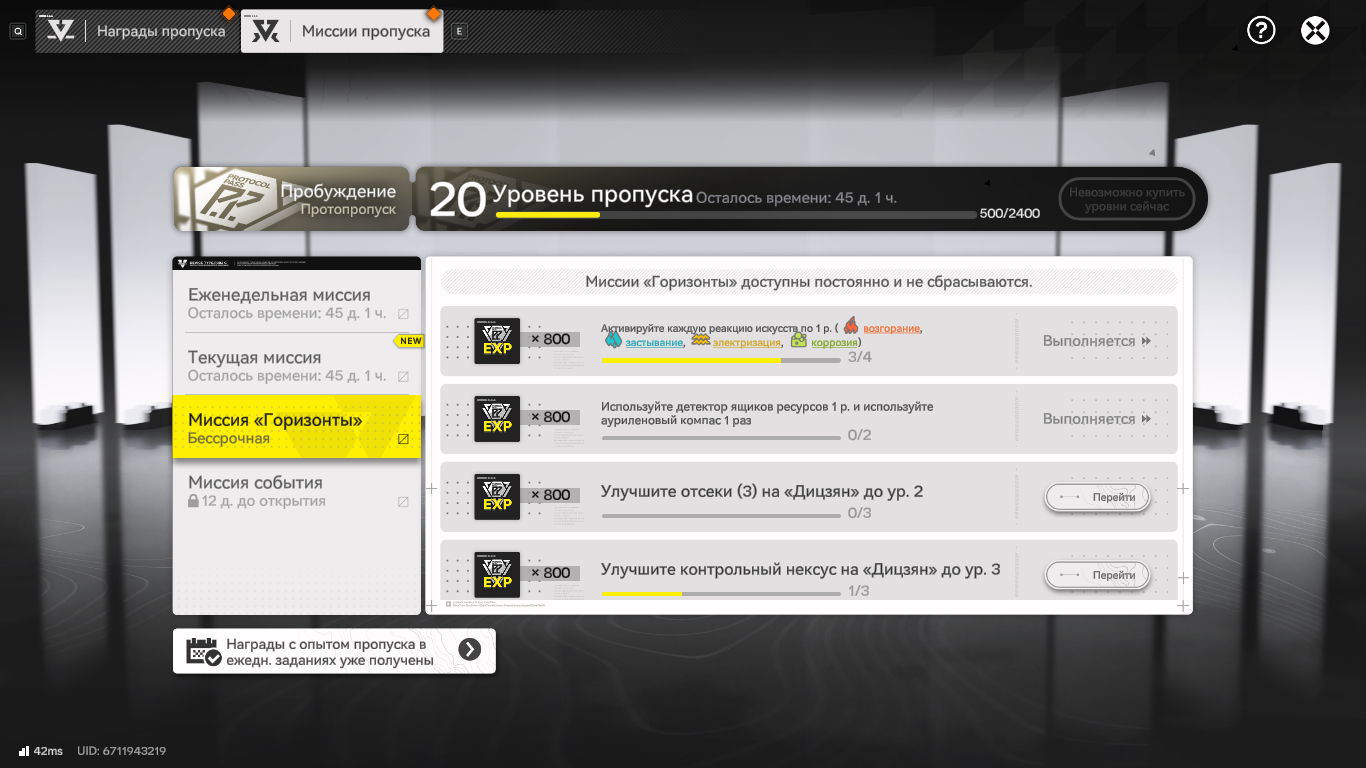Click the pass level yellow progress bar
This screenshot has width=1366, height=768.
pyautogui.click(x=736, y=215)
